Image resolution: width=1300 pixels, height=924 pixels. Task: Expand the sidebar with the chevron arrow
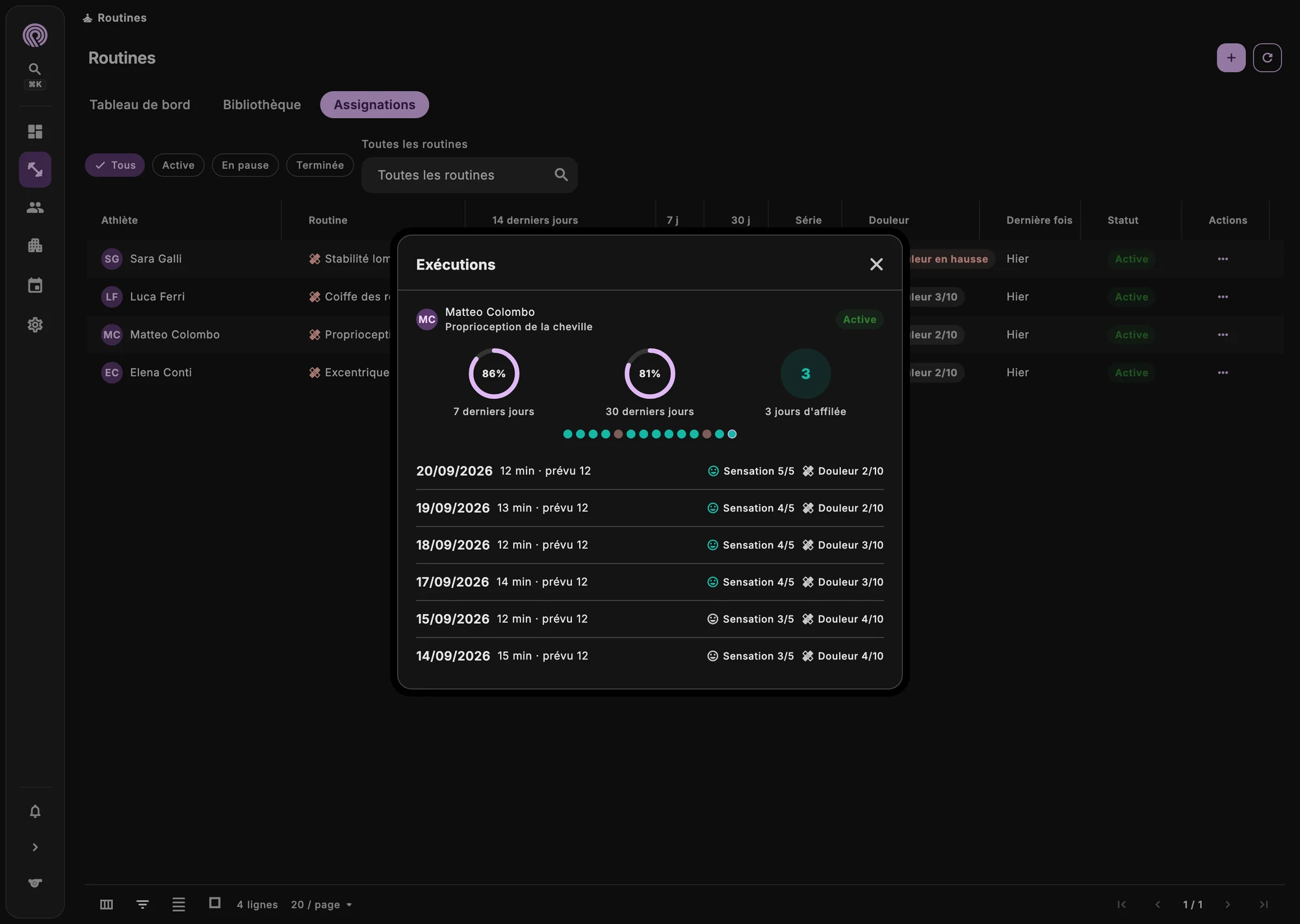(x=35, y=847)
